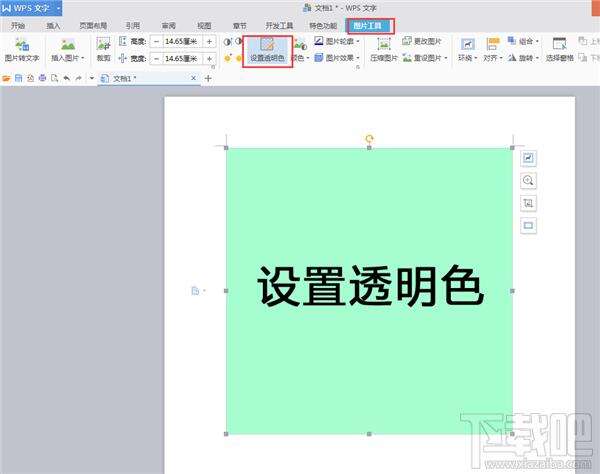Add a new document tab with plus
Screen dimensions: 600x474
point(208,78)
